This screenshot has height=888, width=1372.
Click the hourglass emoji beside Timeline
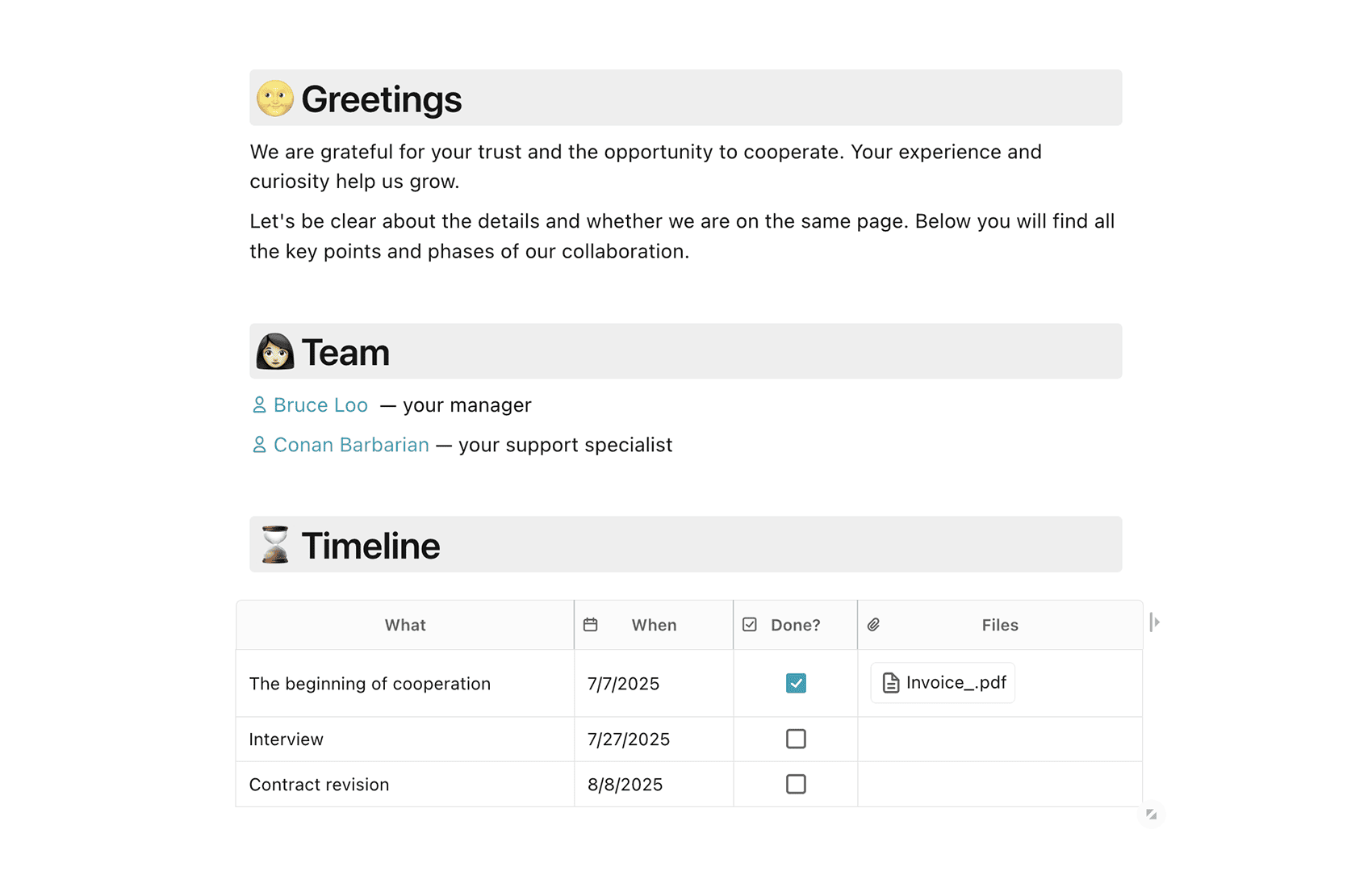(274, 545)
